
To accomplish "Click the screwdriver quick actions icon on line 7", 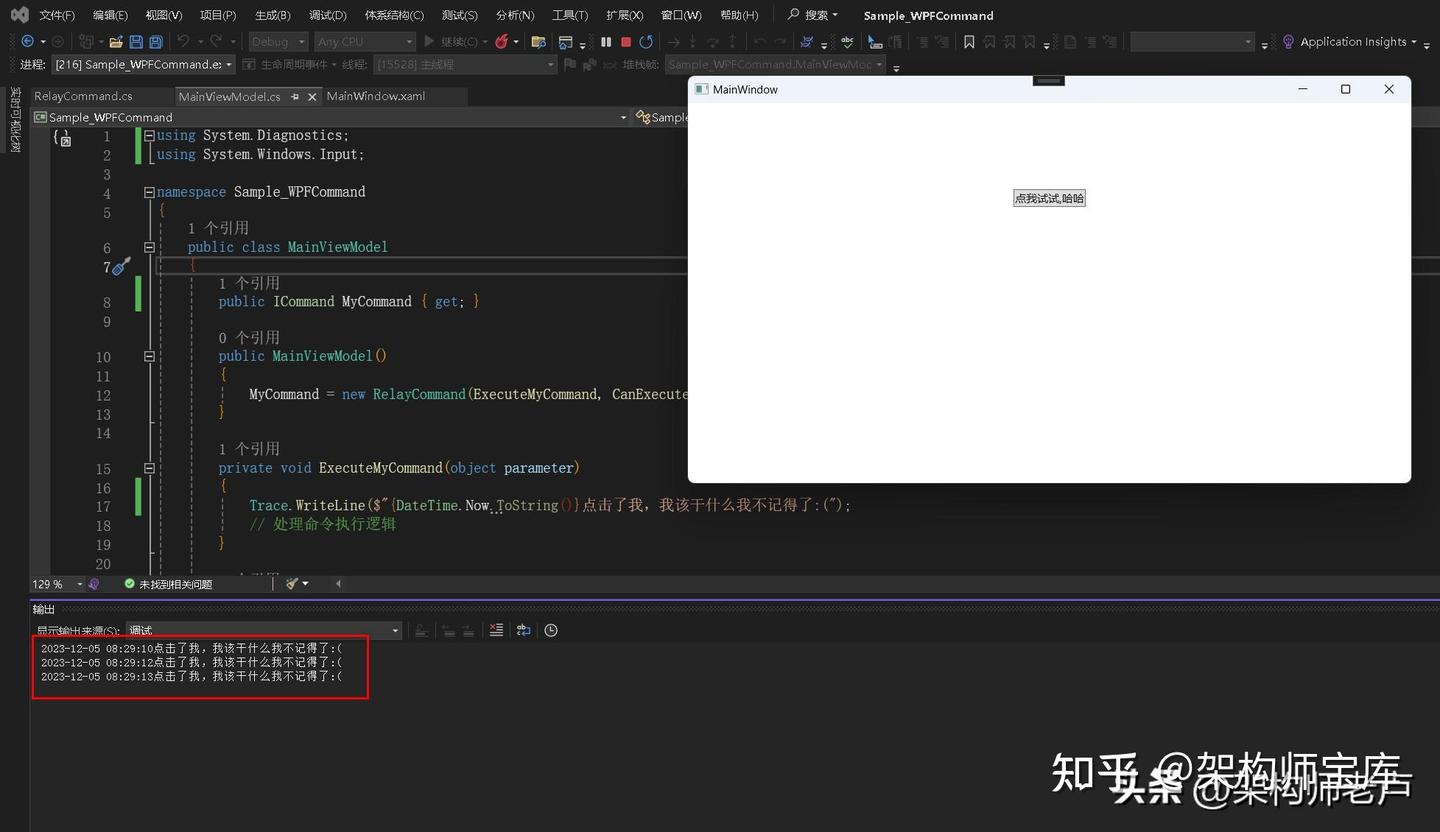I will tap(122, 266).
